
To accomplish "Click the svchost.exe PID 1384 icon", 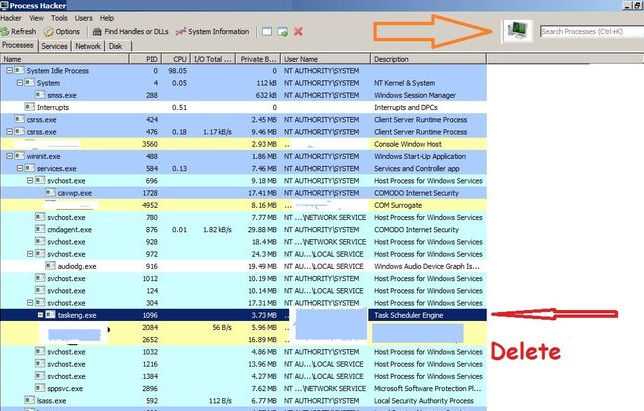I will coord(40,376).
